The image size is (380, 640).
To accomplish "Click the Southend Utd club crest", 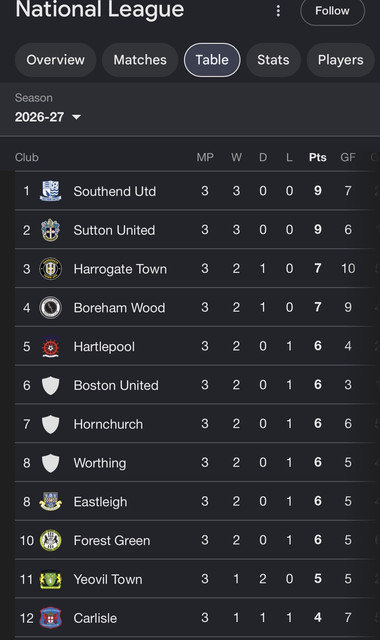I will tap(51, 191).
